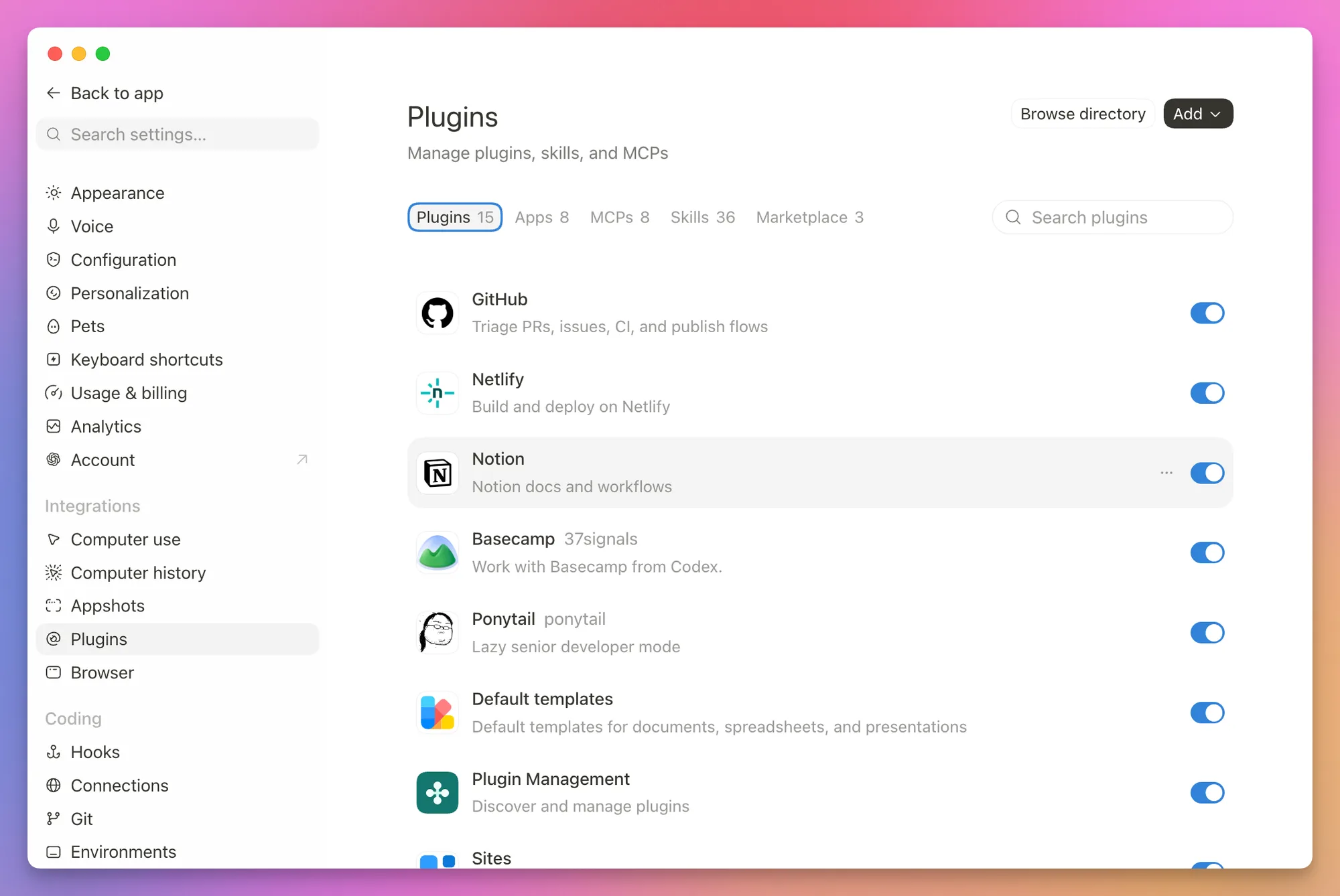Click the Browse directory button
Screen dimensions: 1340x896
point(1083,114)
